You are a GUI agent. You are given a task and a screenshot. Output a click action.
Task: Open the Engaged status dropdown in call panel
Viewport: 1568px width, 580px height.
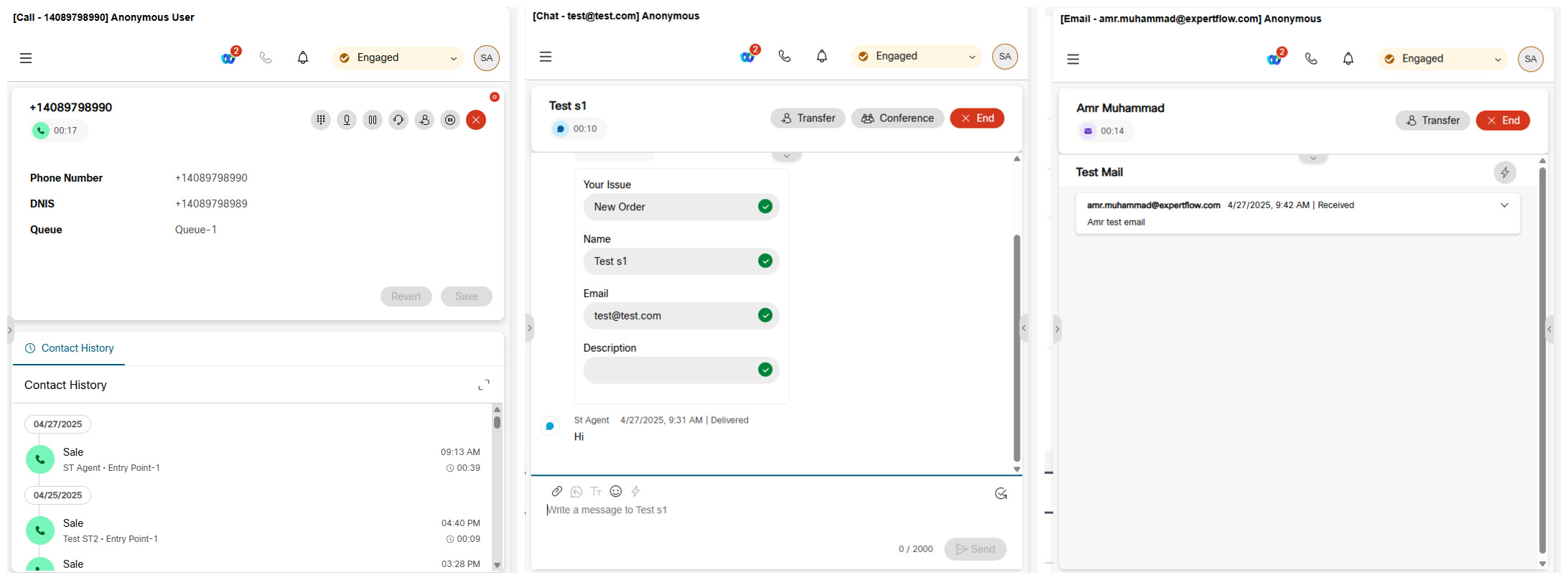(x=398, y=58)
